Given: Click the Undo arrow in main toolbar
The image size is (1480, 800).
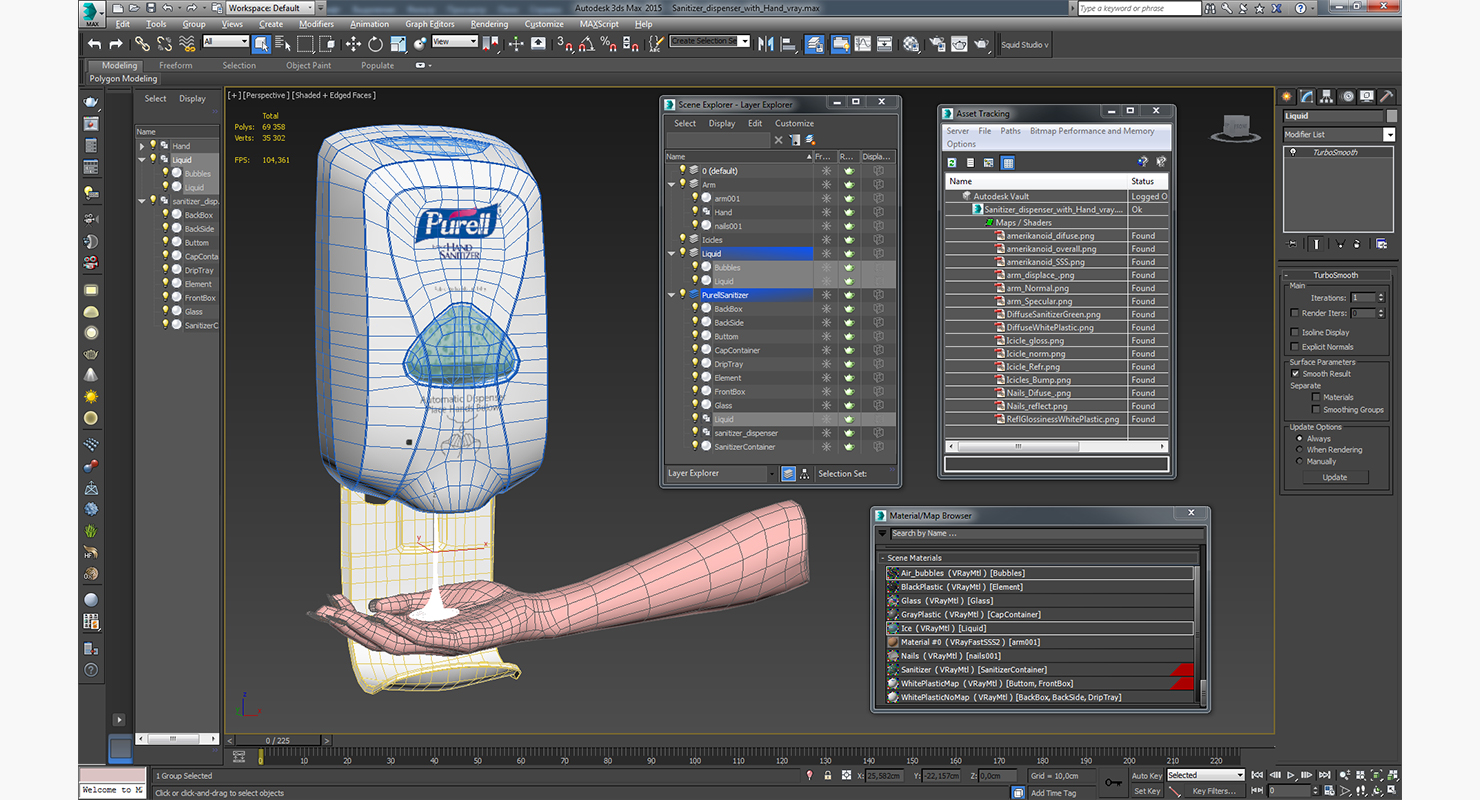Looking at the screenshot, I should coord(94,44).
